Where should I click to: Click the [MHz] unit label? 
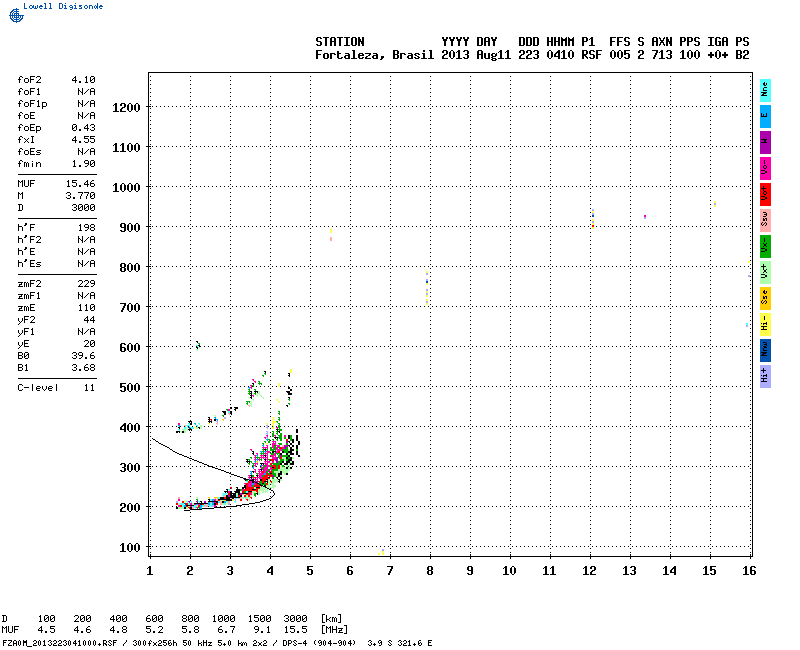pos(334,630)
